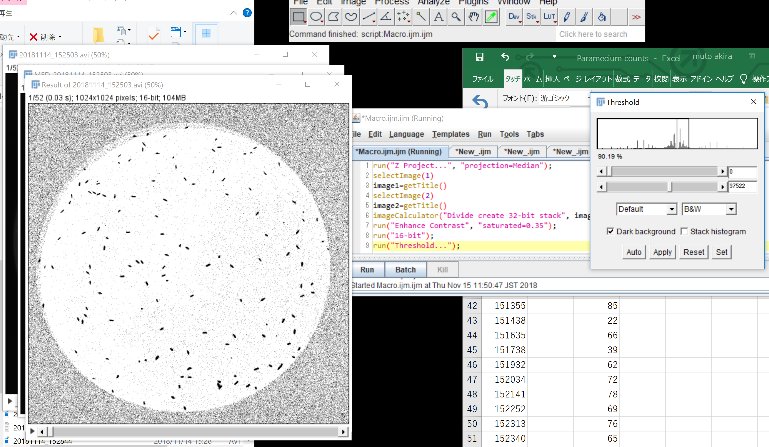This screenshot has height=447, width=769.
Task: Click the minimum threshold slider thumb
Action: [609, 171]
